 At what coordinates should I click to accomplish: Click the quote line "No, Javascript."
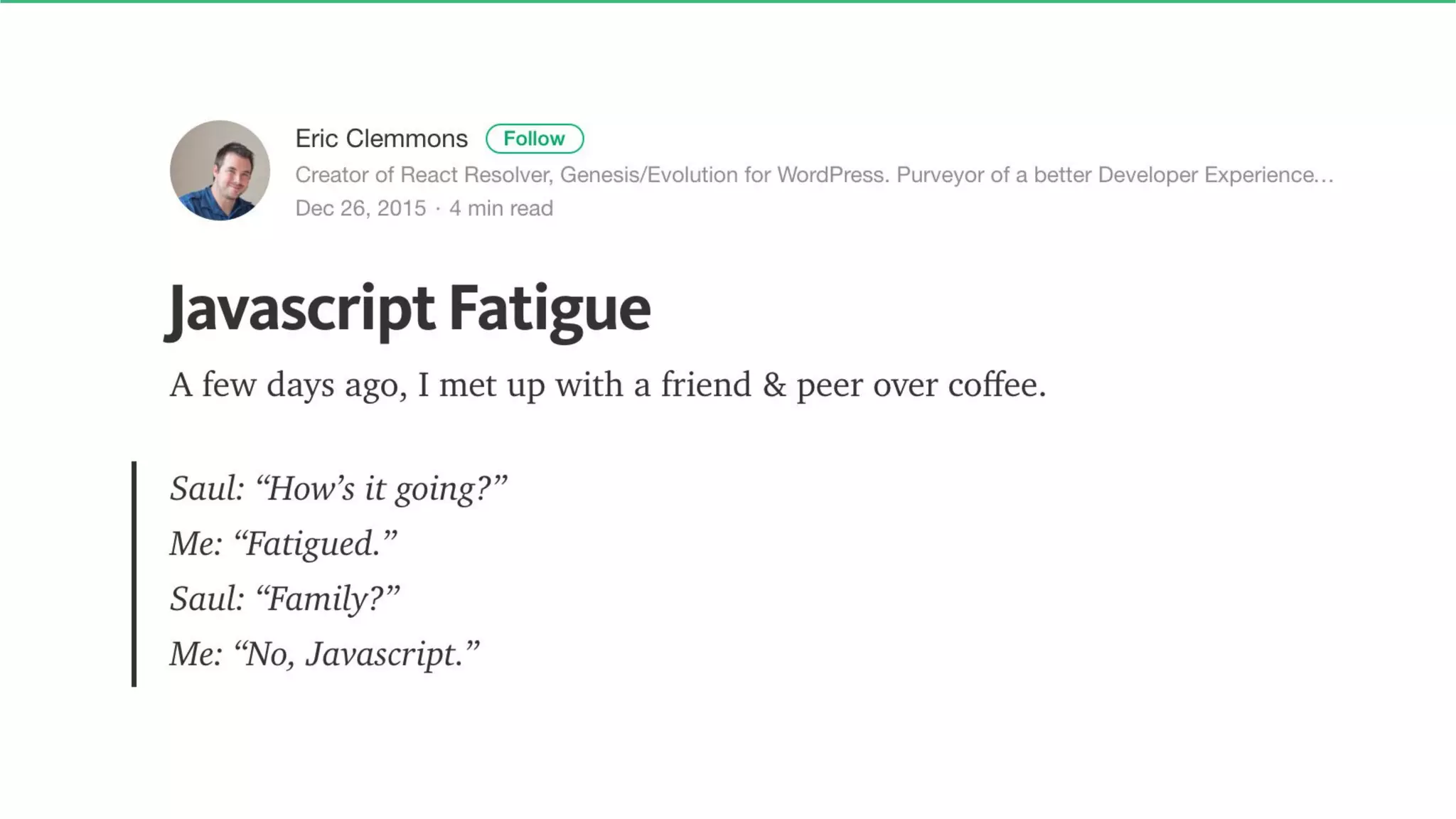pyautogui.click(x=324, y=654)
